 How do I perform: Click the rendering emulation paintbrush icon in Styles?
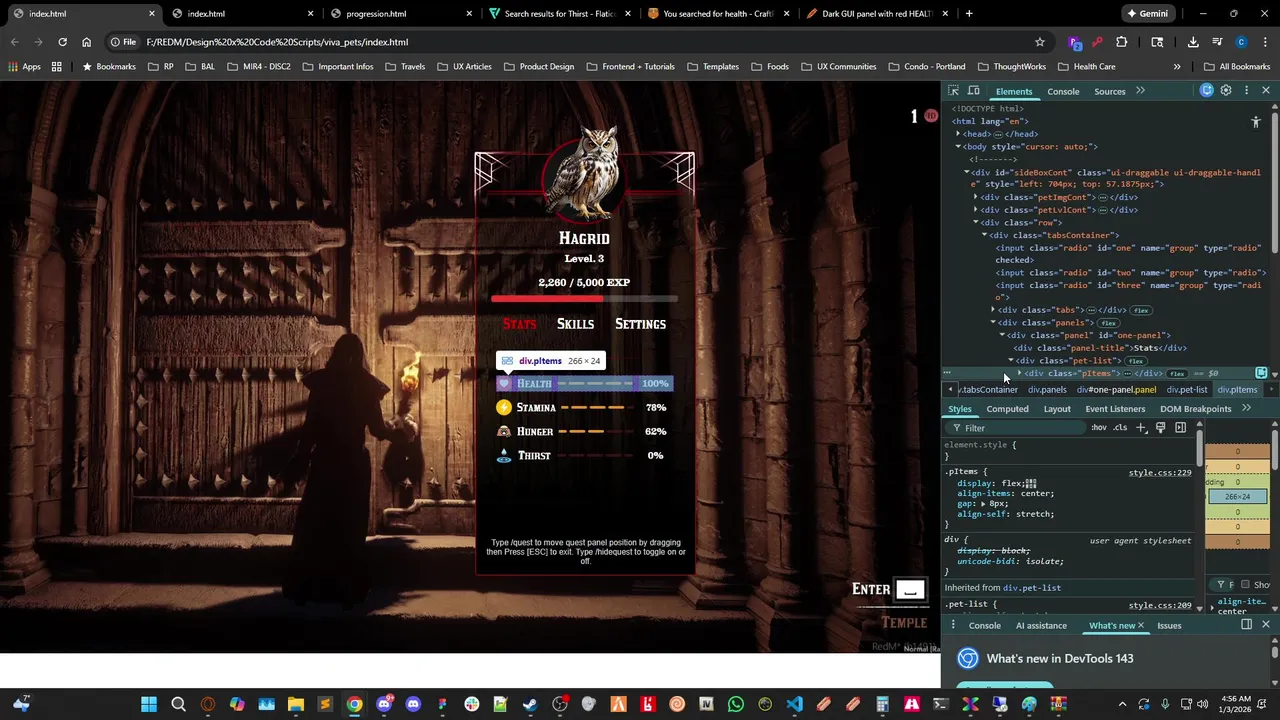(1160, 428)
